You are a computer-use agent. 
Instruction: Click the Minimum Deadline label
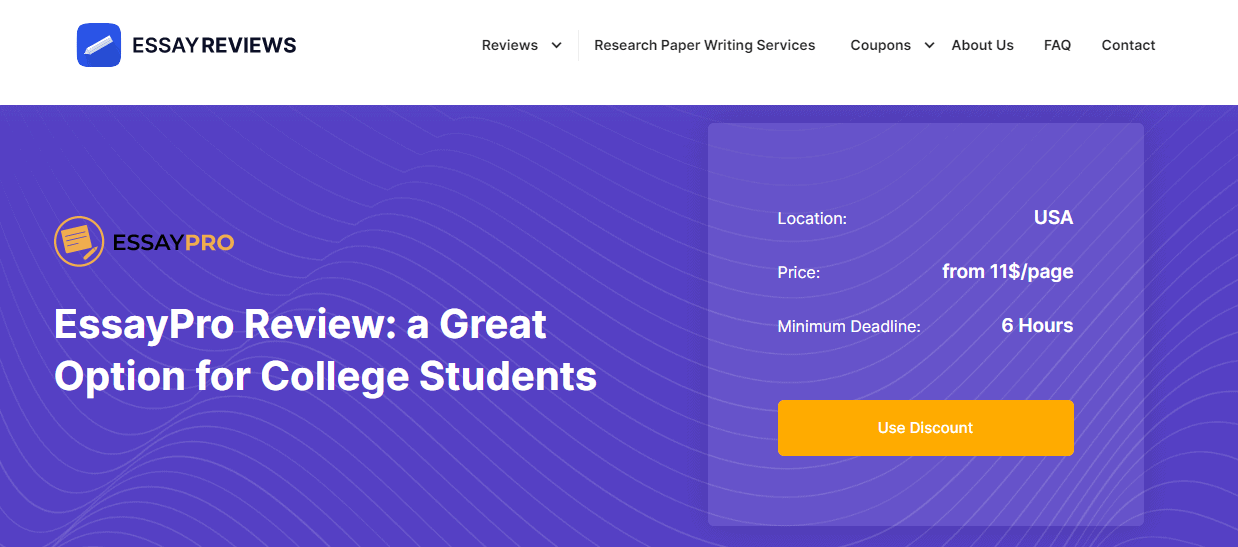tap(849, 326)
